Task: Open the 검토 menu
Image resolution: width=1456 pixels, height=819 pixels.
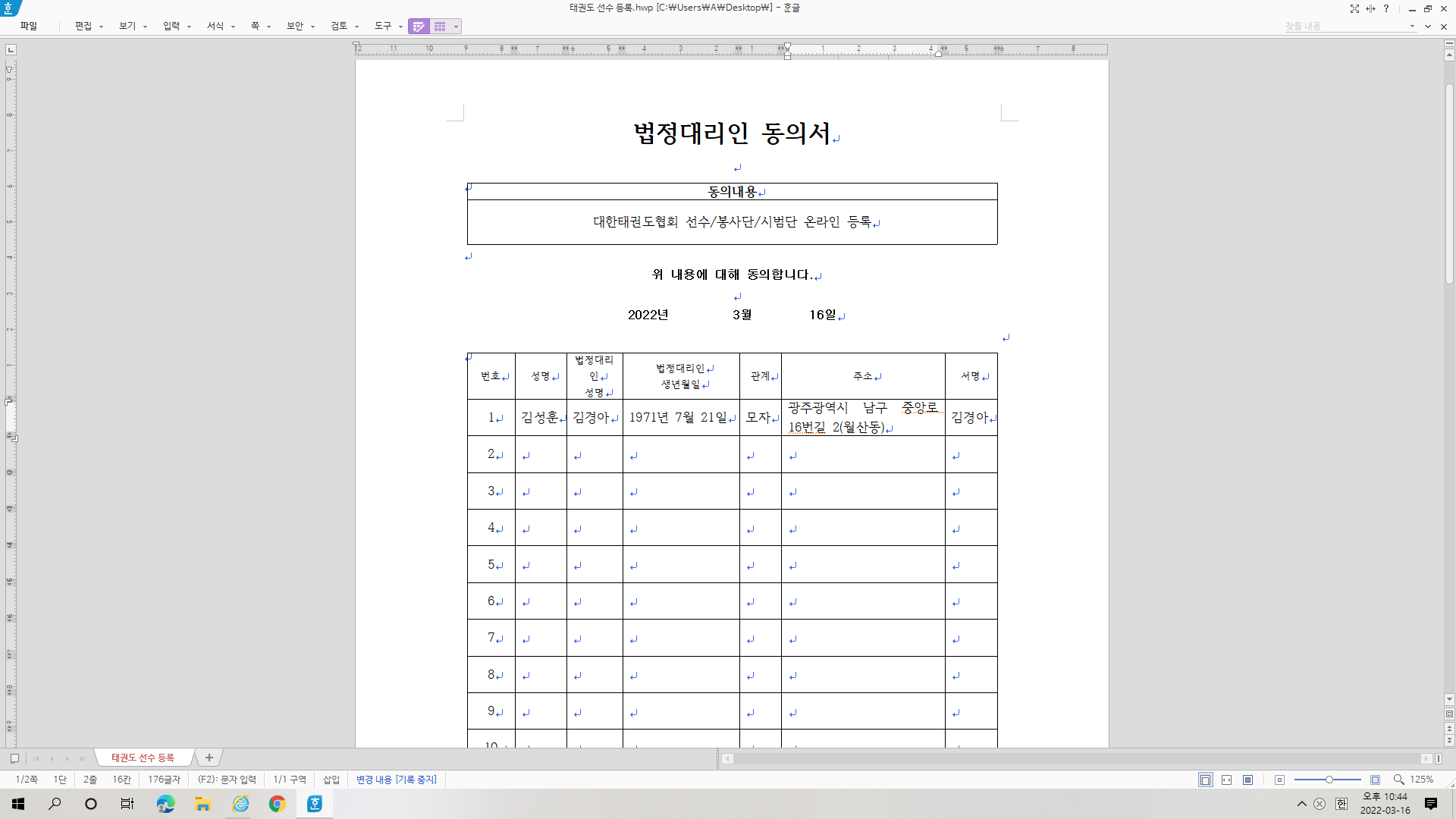Action: tap(339, 26)
